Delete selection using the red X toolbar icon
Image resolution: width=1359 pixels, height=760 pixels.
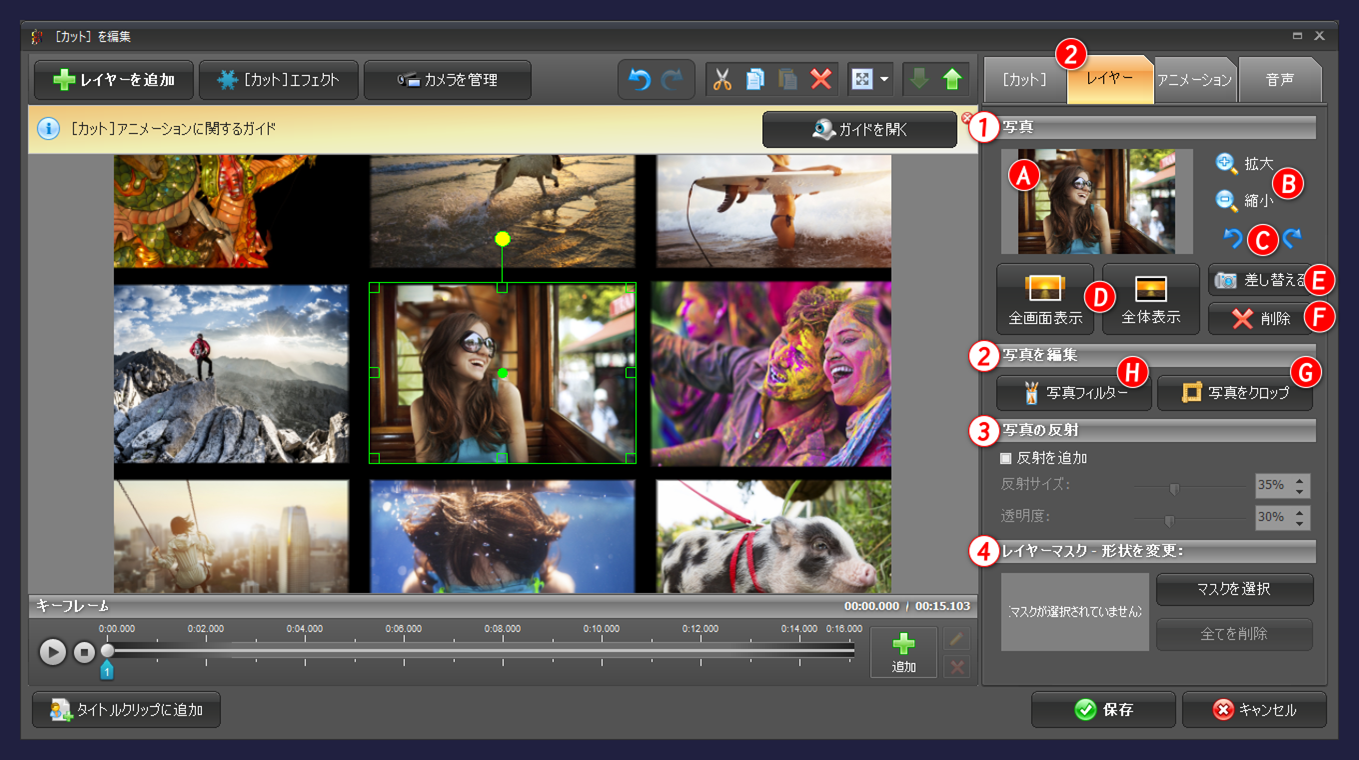820,79
